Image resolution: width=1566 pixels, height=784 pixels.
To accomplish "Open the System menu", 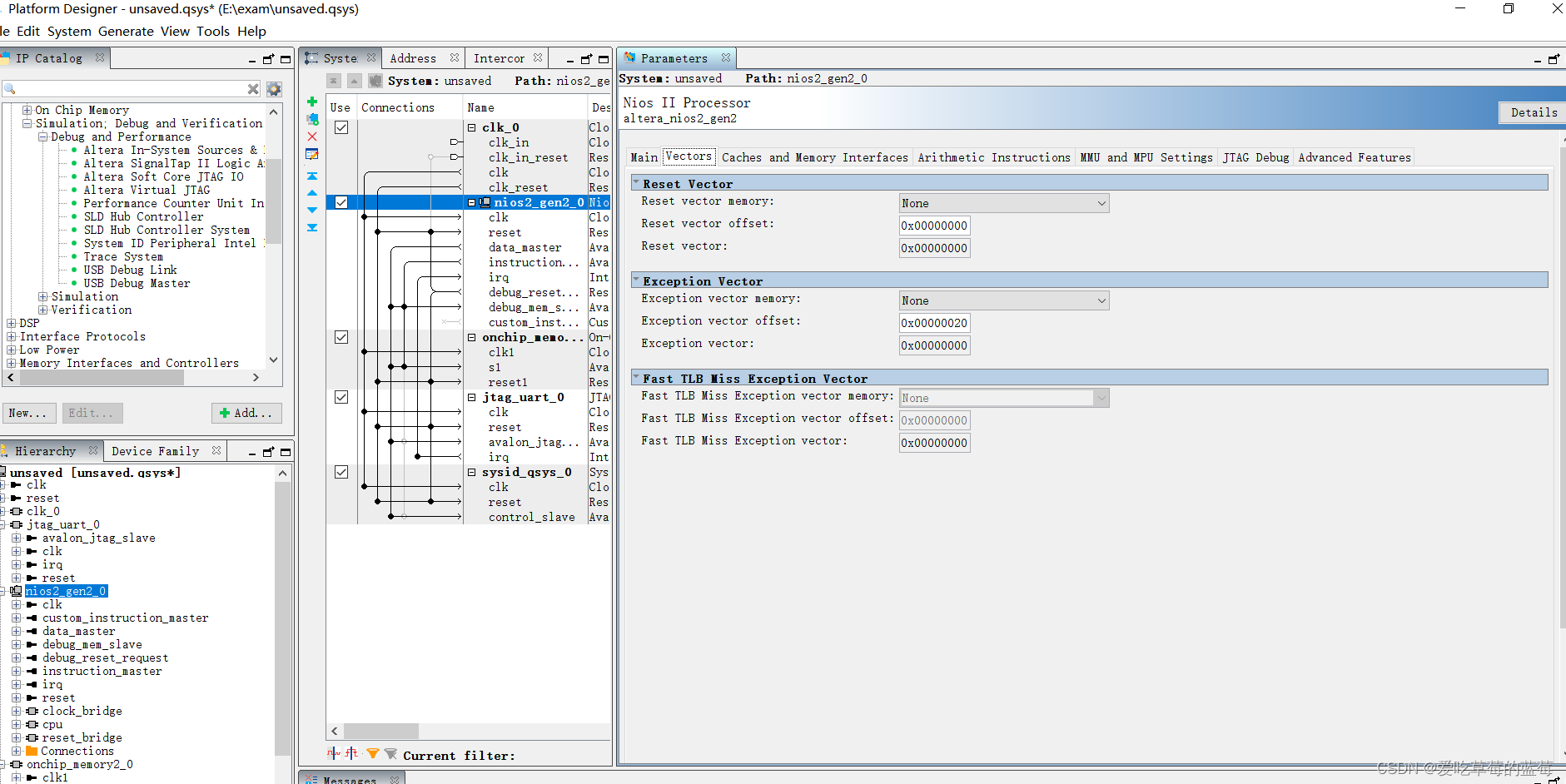I will coord(69,31).
